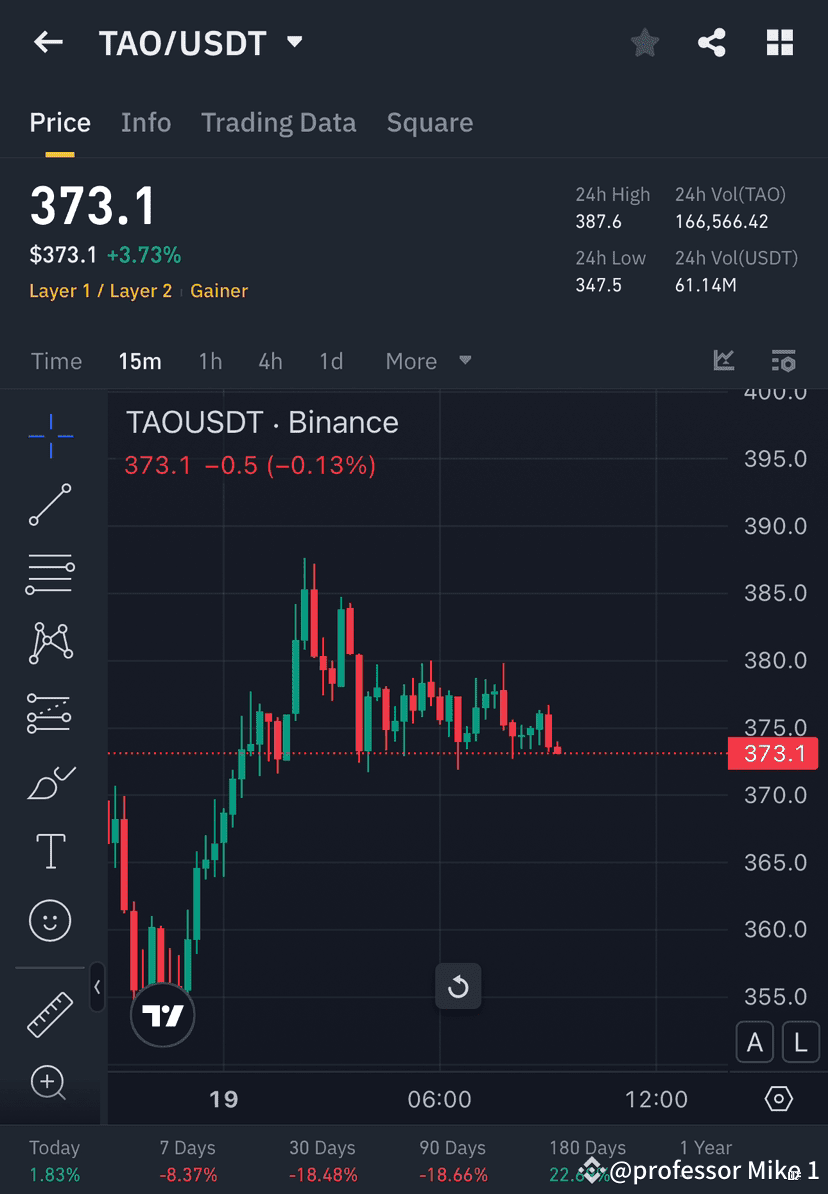
Task: Open the zoom magnifier tool
Action: click(50, 1083)
